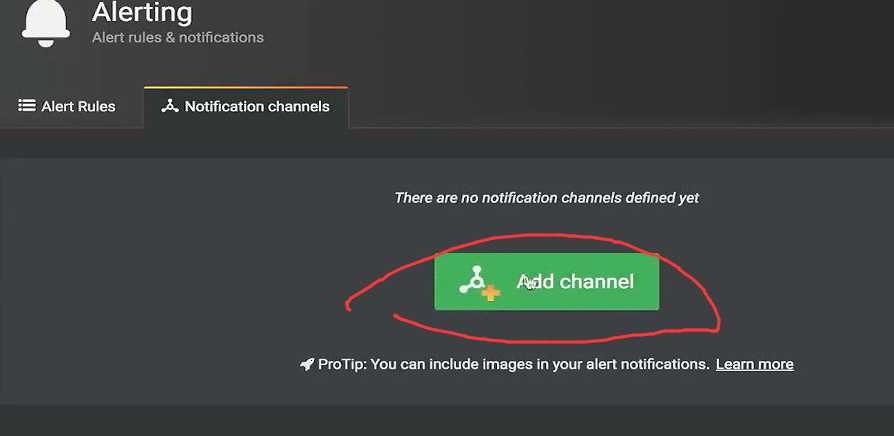Click the ProTip text about alert images
The height and width of the screenshot is (436, 894).
[x=513, y=364]
